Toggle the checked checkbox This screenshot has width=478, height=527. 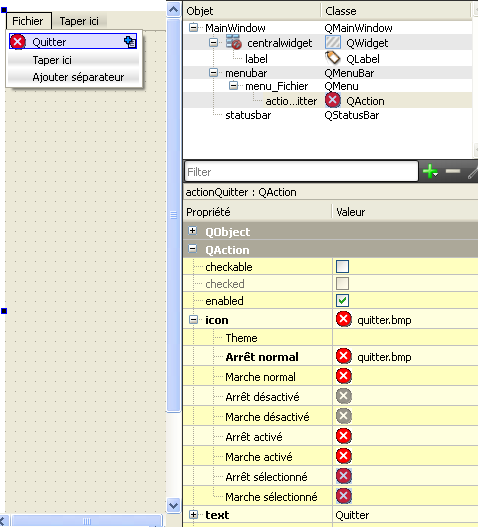tap(342, 283)
